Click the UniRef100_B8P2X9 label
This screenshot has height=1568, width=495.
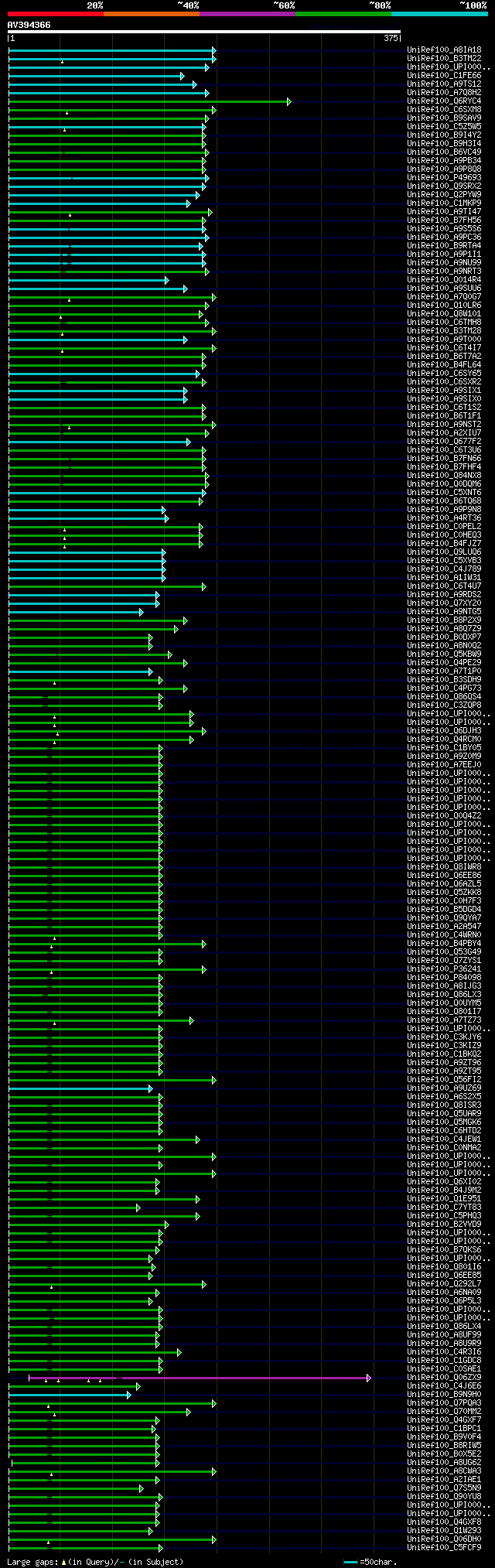click(444, 620)
